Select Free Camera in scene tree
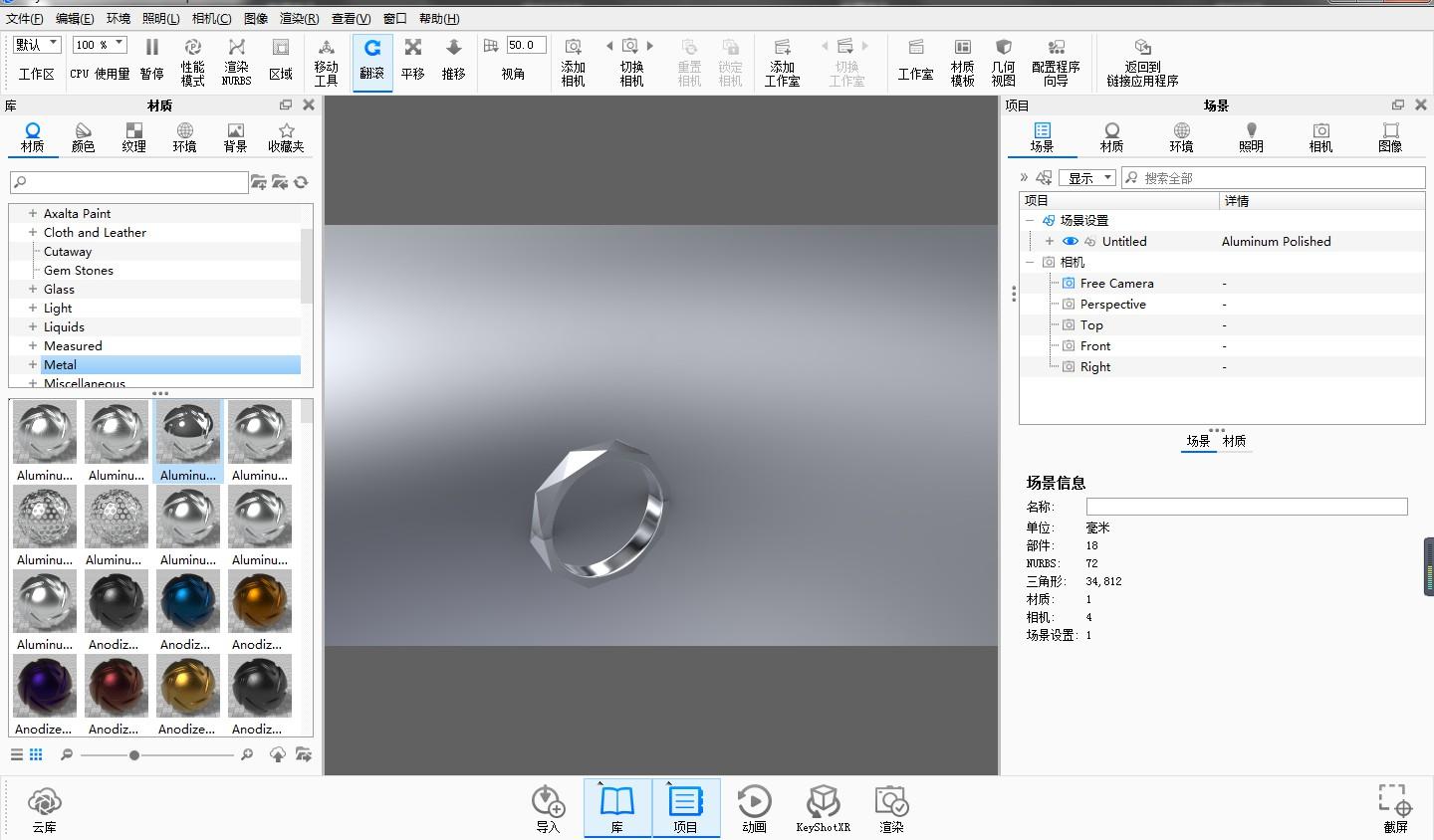 click(1116, 283)
